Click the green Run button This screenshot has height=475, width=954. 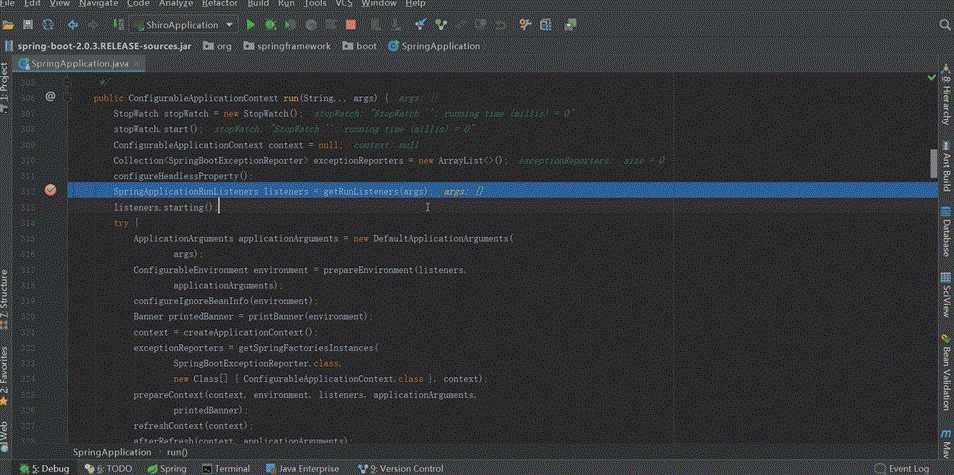coord(250,25)
